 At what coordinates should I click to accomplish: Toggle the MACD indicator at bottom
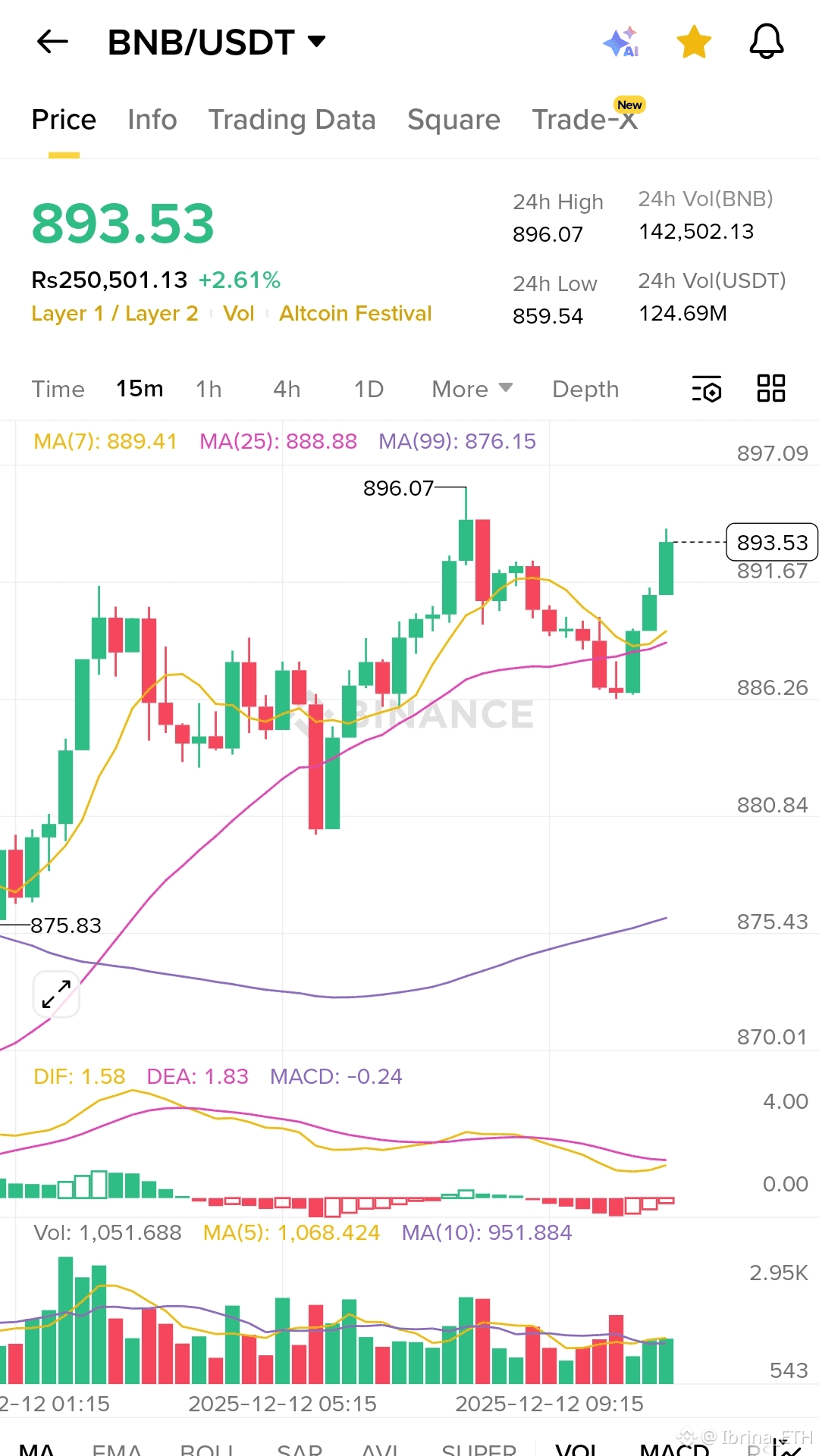click(674, 1447)
